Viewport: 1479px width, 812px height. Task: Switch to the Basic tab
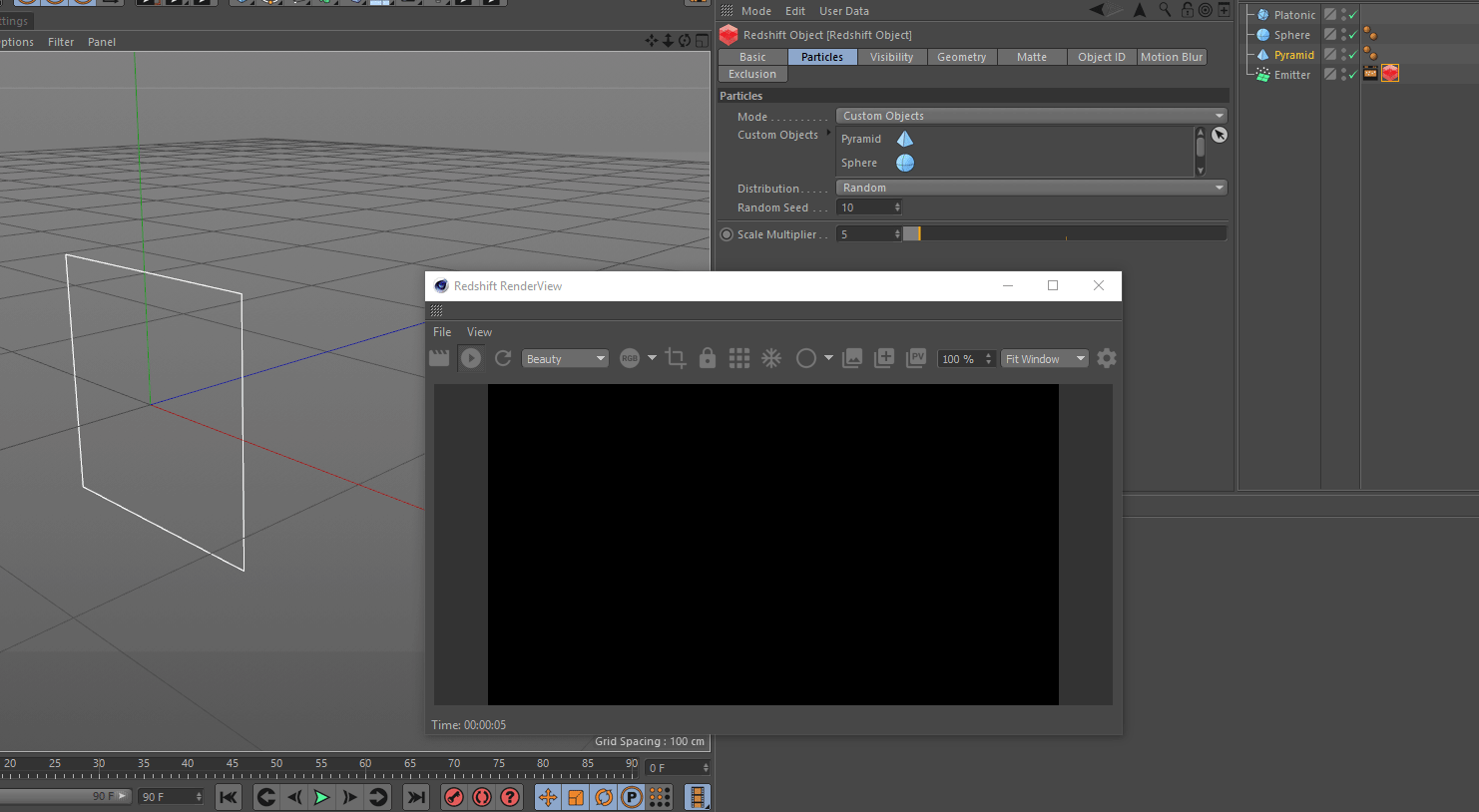click(753, 57)
